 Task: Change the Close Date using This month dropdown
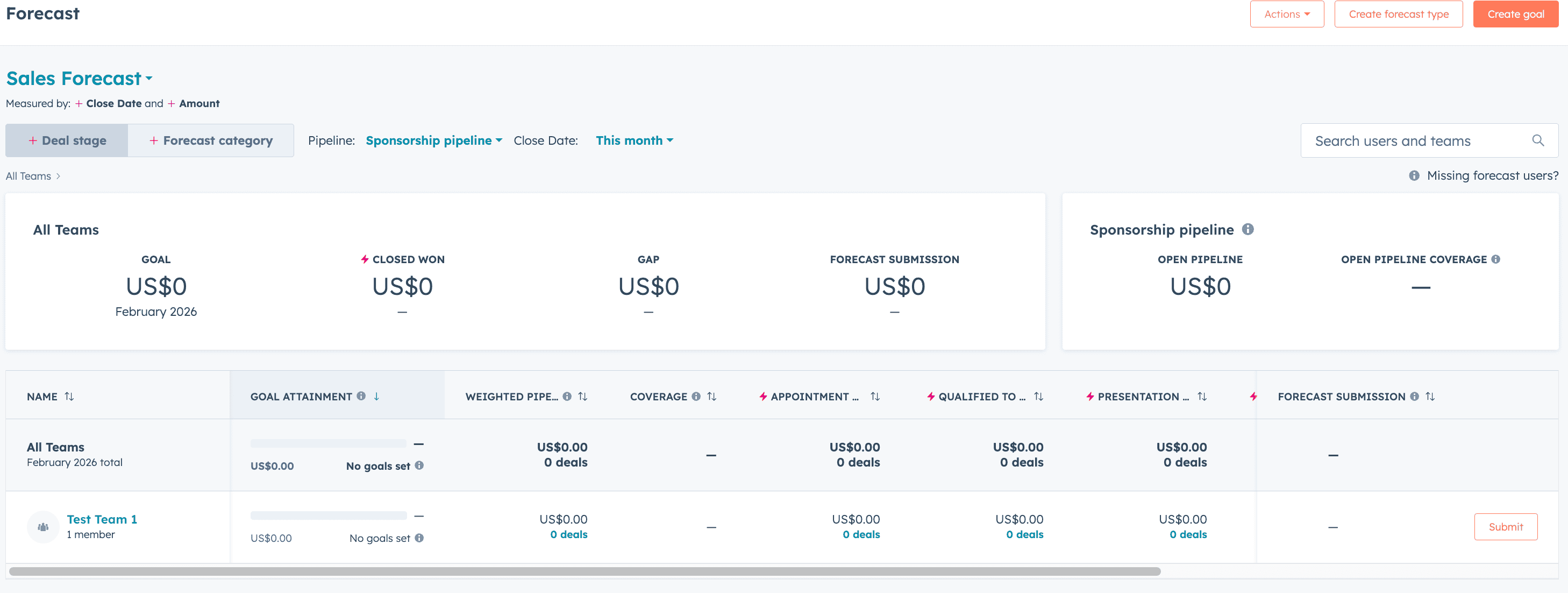(635, 140)
